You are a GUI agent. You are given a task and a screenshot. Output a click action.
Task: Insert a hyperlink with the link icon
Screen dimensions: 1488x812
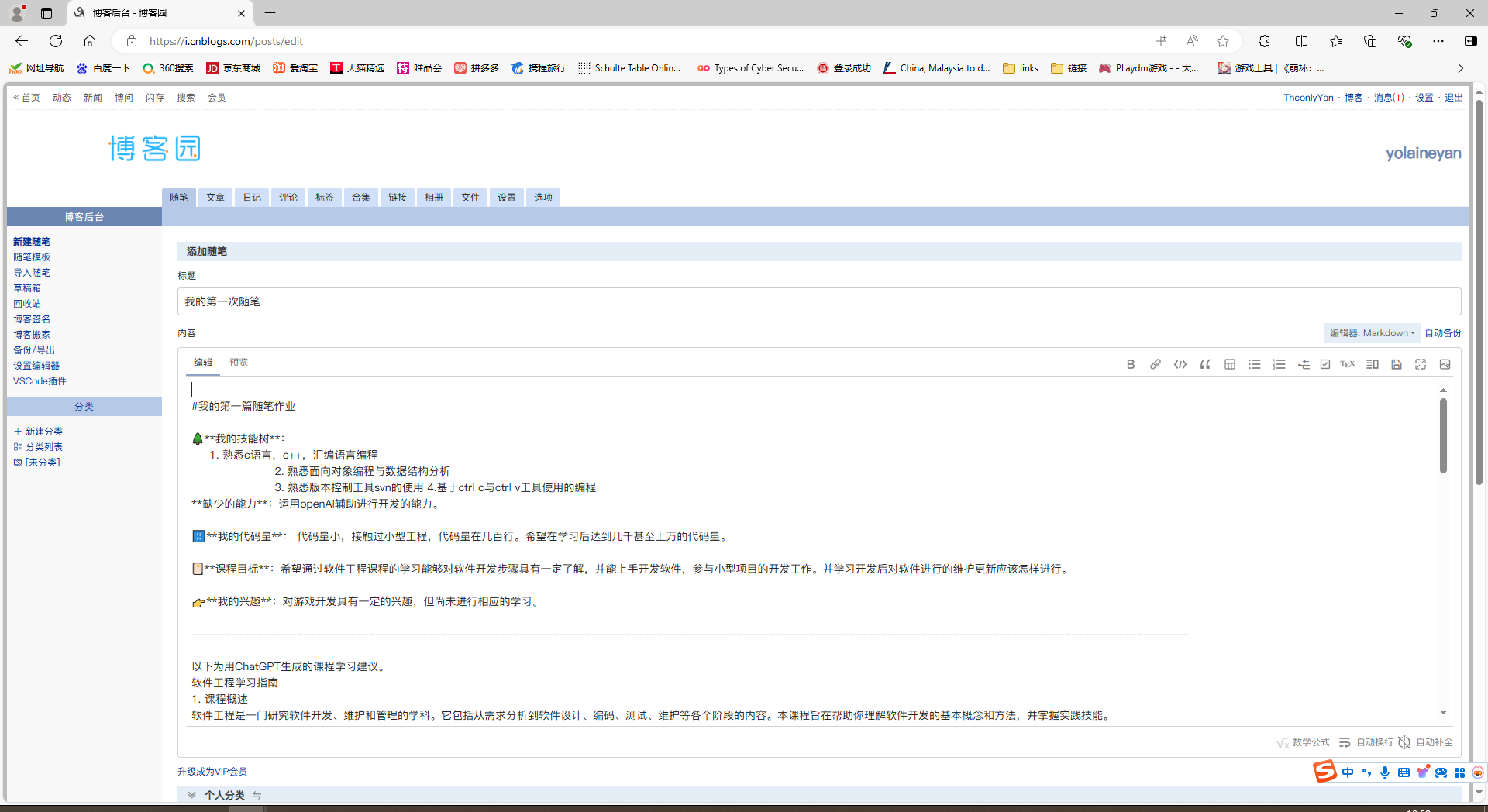[x=1156, y=364]
